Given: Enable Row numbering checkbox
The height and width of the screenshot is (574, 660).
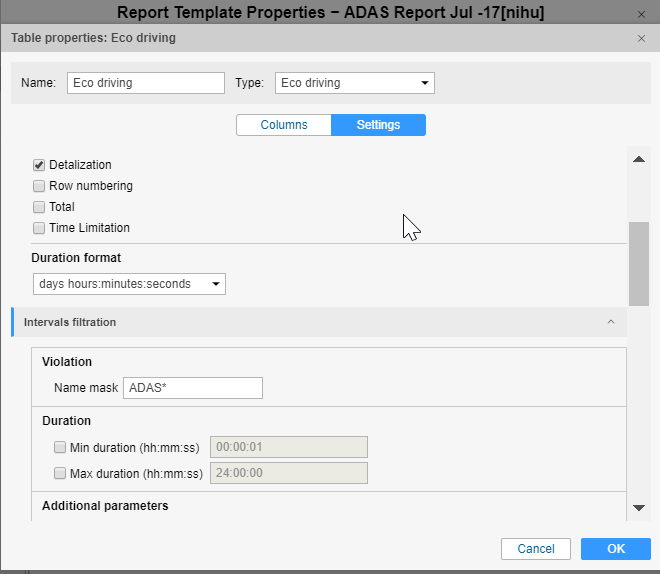Looking at the screenshot, I should pyautogui.click(x=39, y=186).
